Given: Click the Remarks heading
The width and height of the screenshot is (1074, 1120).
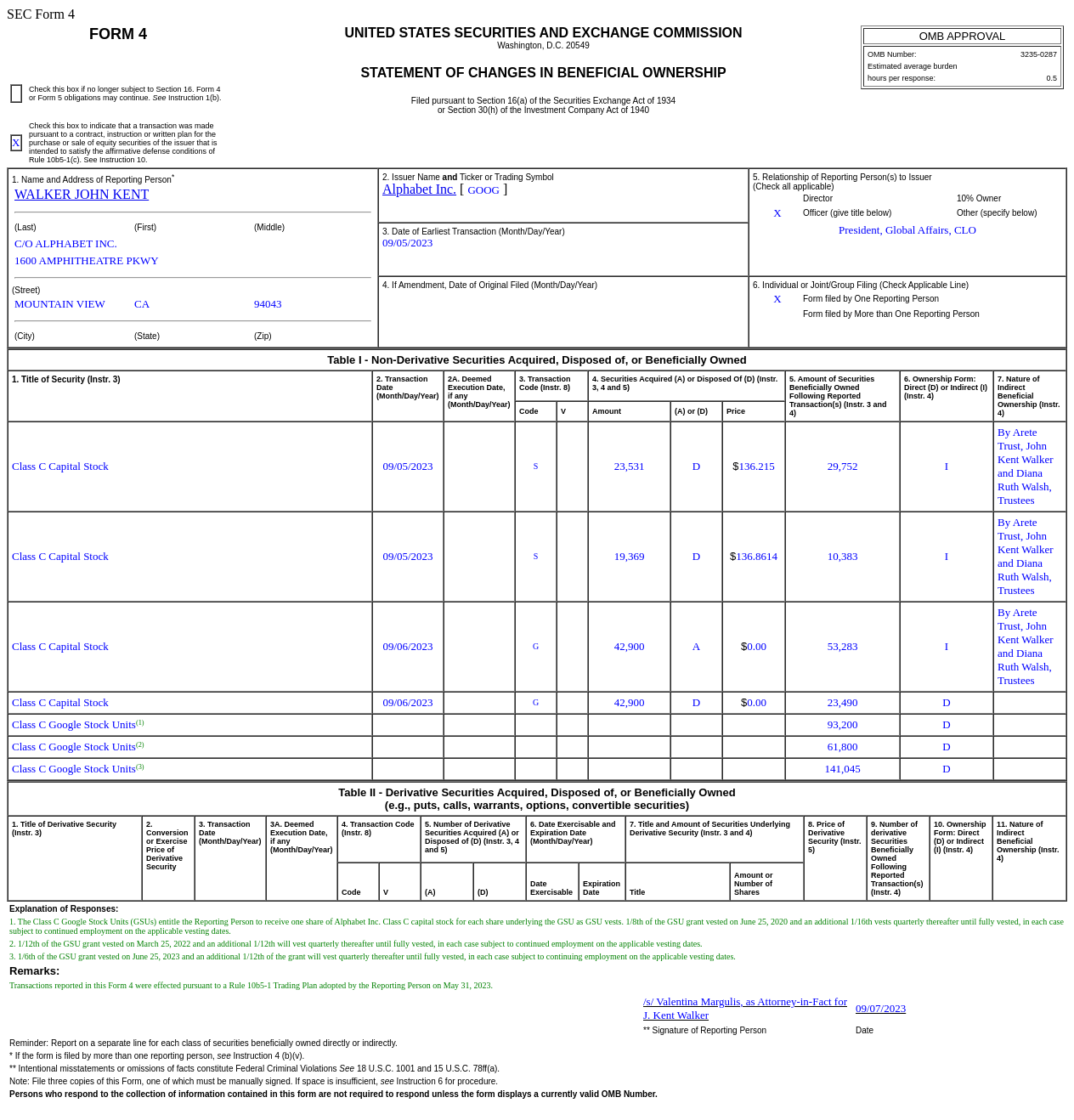Looking at the screenshot, I should 35,971.
